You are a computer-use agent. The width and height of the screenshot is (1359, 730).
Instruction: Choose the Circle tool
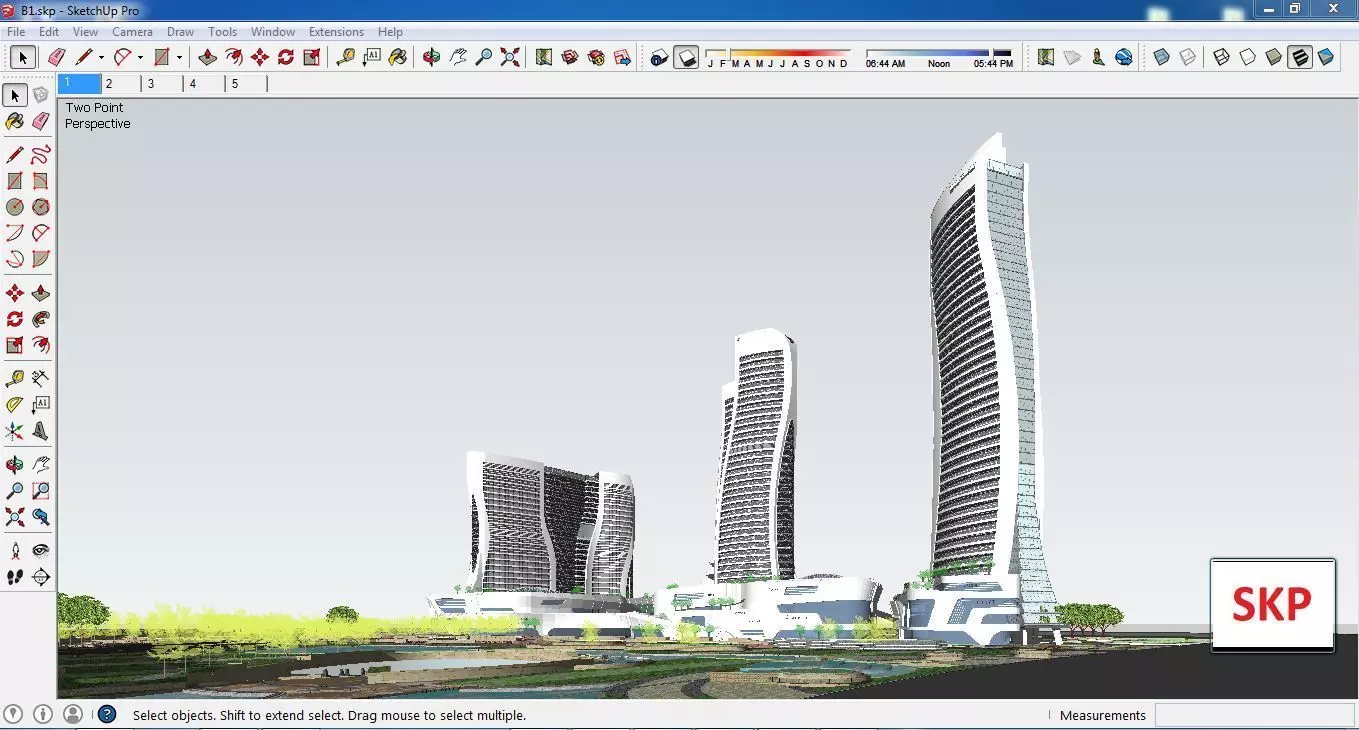coord(14,207)
